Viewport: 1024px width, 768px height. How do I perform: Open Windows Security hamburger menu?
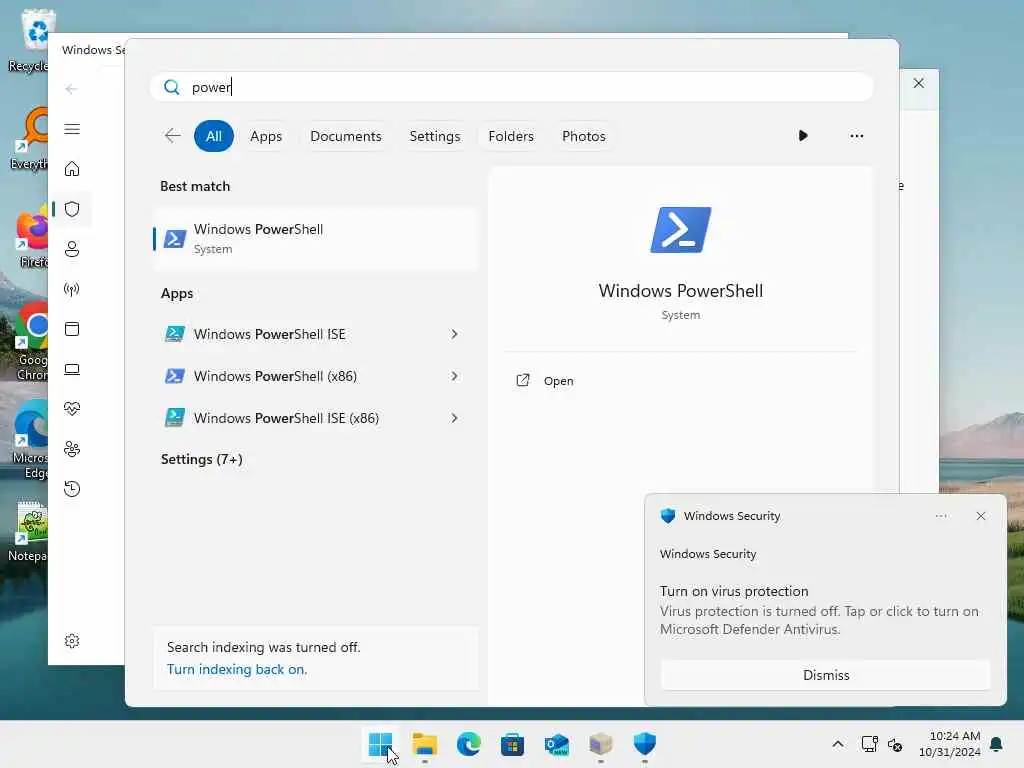click(72, 129)
